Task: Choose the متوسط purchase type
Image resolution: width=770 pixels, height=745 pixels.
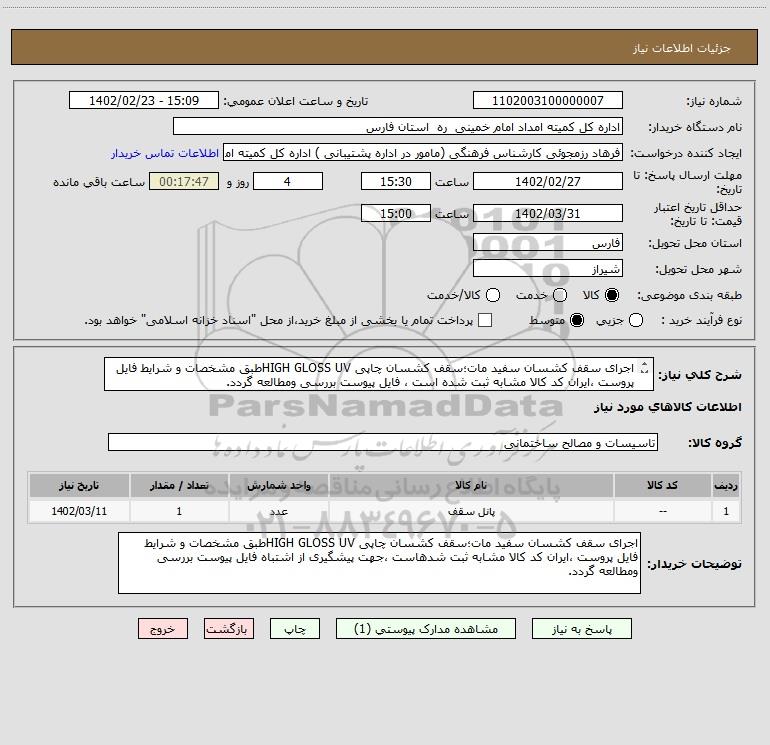Action: 577,320
